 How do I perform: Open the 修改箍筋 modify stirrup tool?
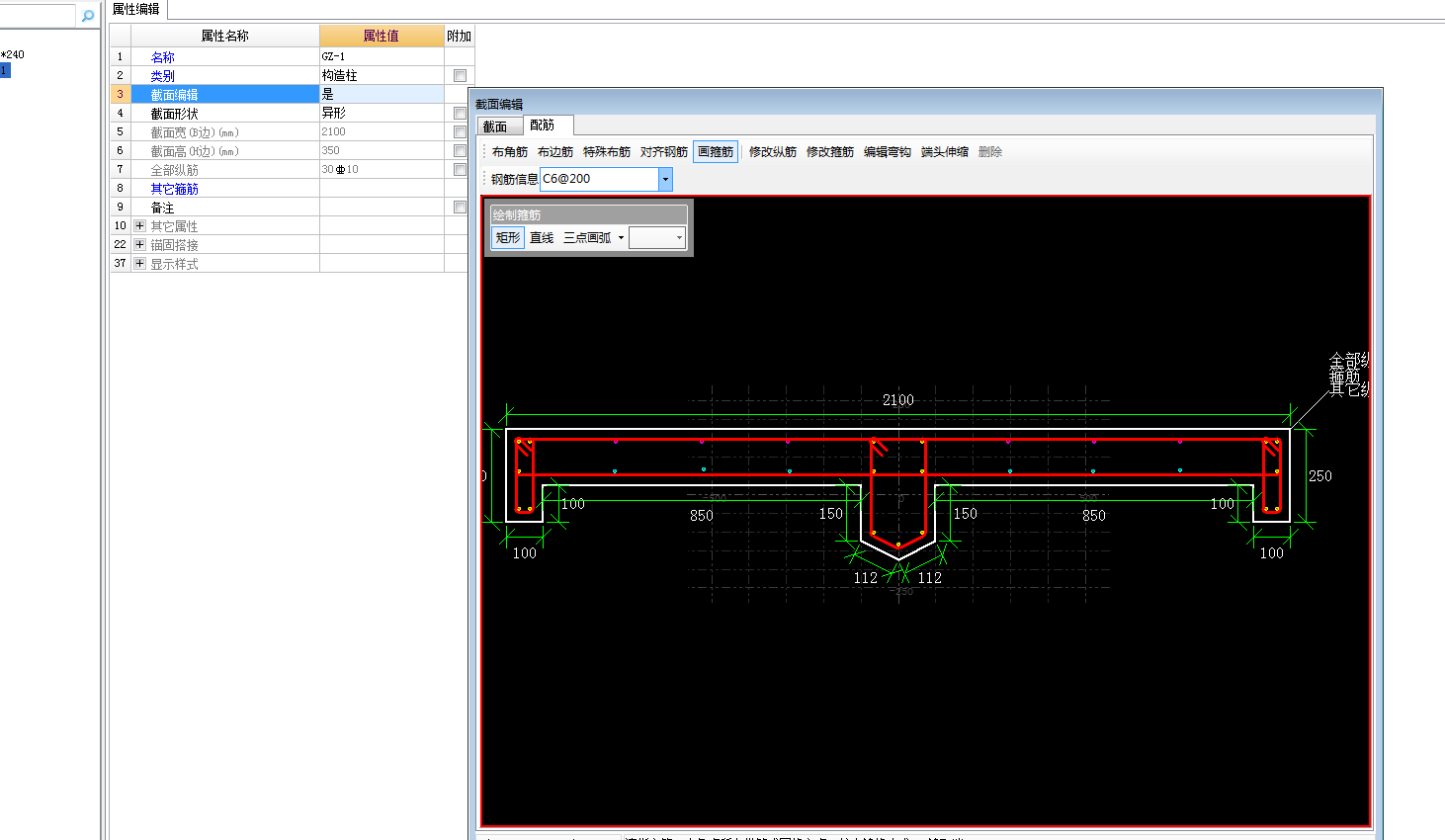pos(830,152)
